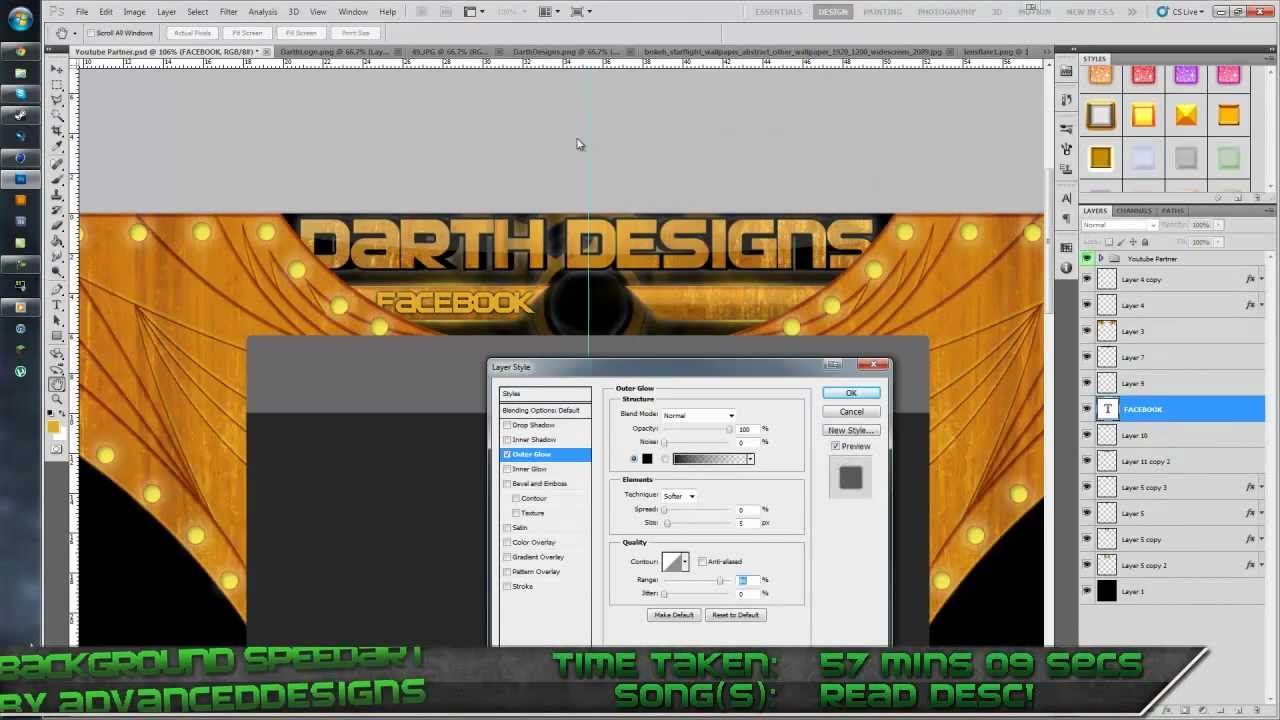The height and width of the screenshot is (720, 1280).
Task: Click the New Style button
Action: [x=851, y=430]
